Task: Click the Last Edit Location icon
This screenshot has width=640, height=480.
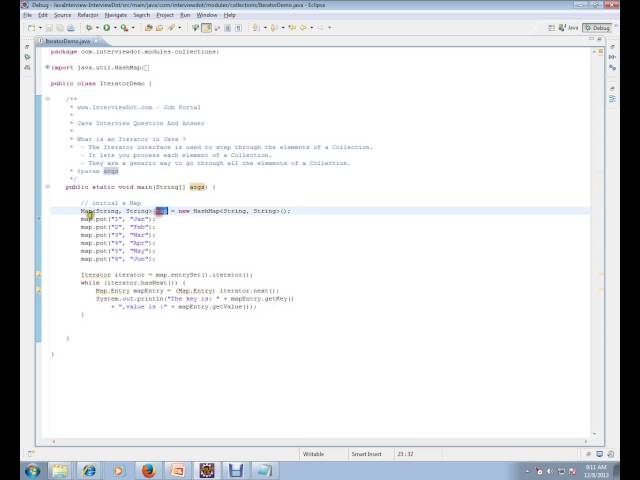Action: (292, 28)
